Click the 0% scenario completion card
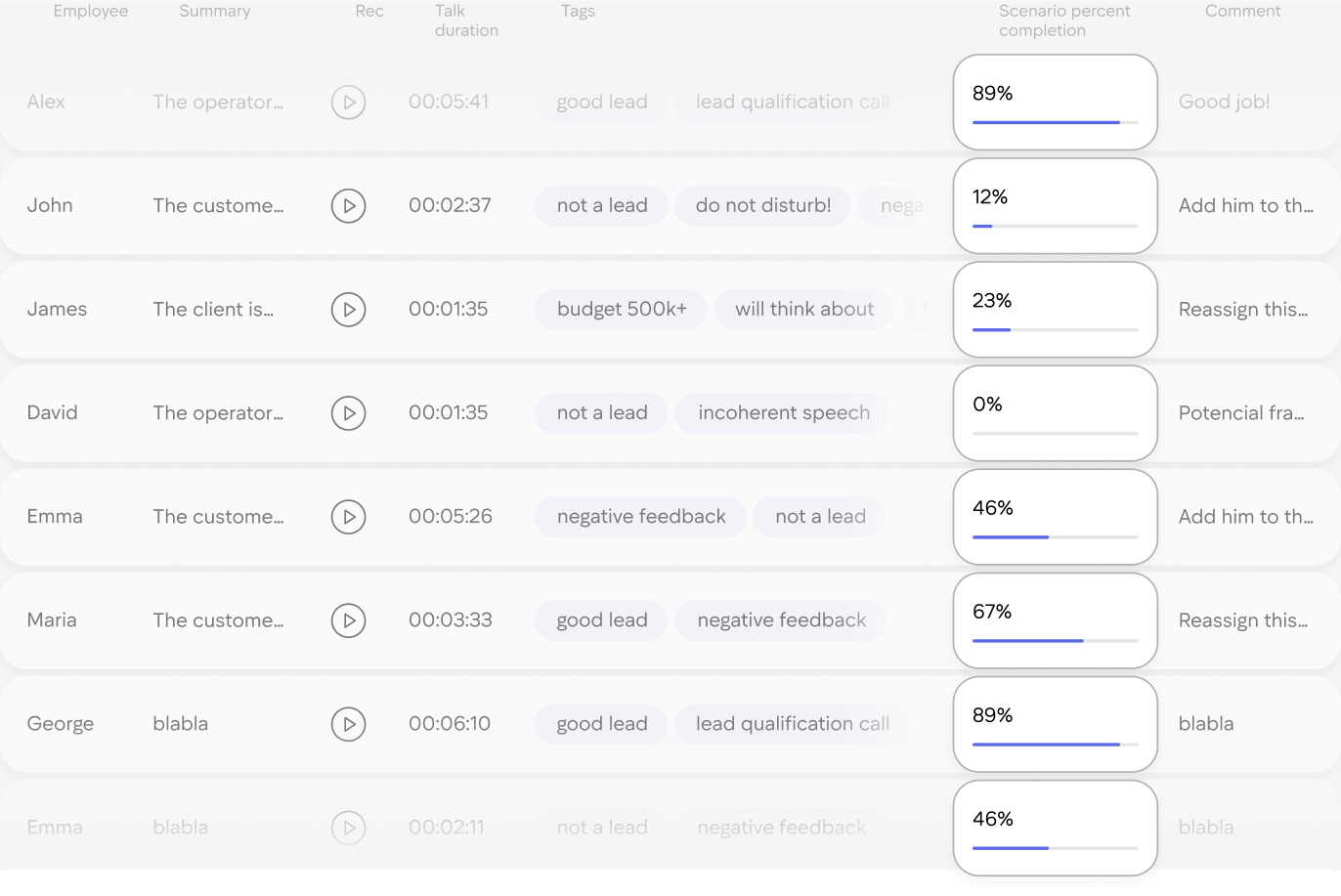The height and width of the screenshot is (896, 1341). pos(1056,413)
